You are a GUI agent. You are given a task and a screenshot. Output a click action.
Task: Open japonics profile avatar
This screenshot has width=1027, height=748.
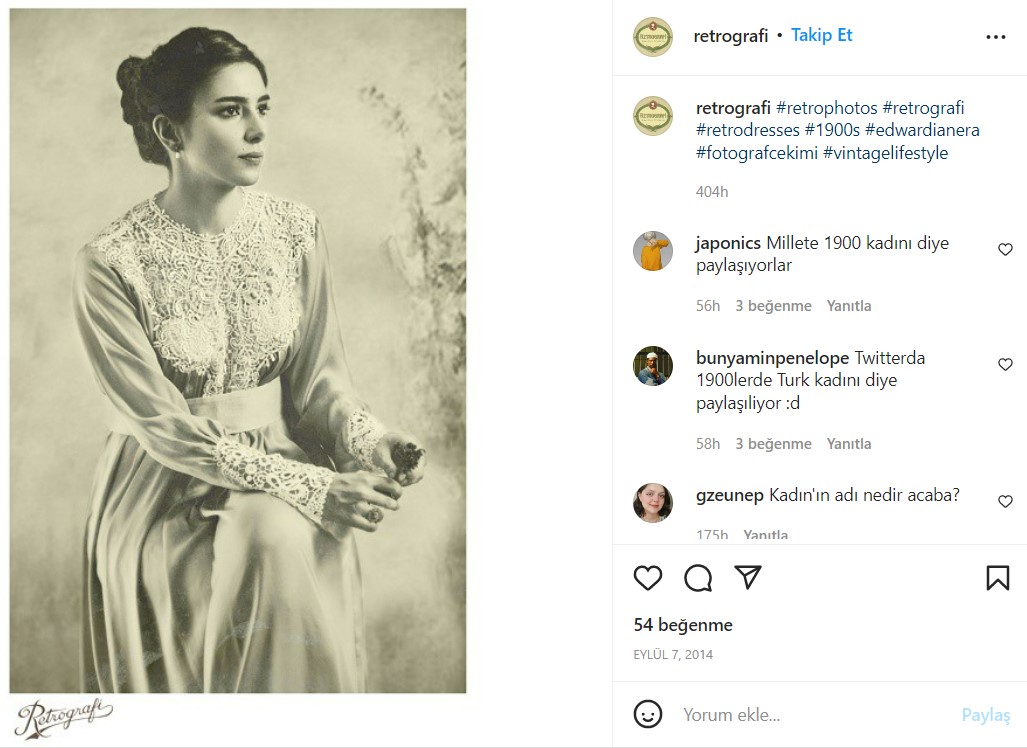653,251
